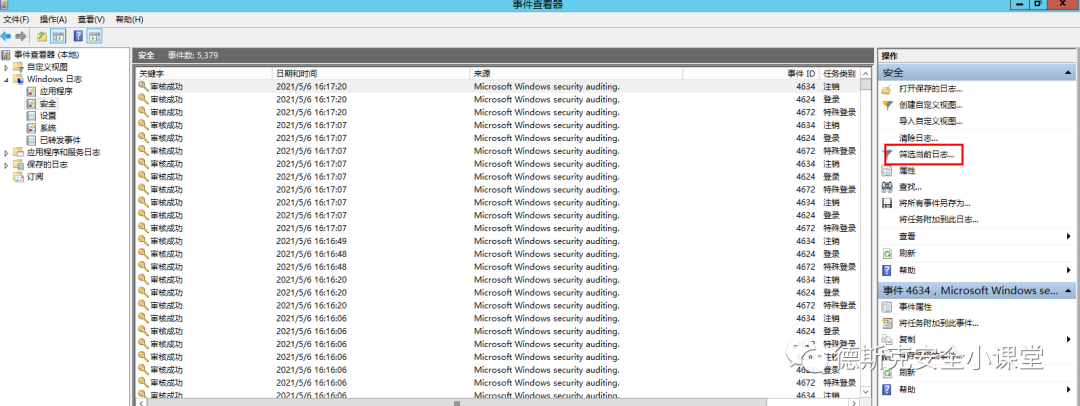Open the 设置 log in tree
The image size is (1080, 406).
pyautogui.click(x=48, y=116)
